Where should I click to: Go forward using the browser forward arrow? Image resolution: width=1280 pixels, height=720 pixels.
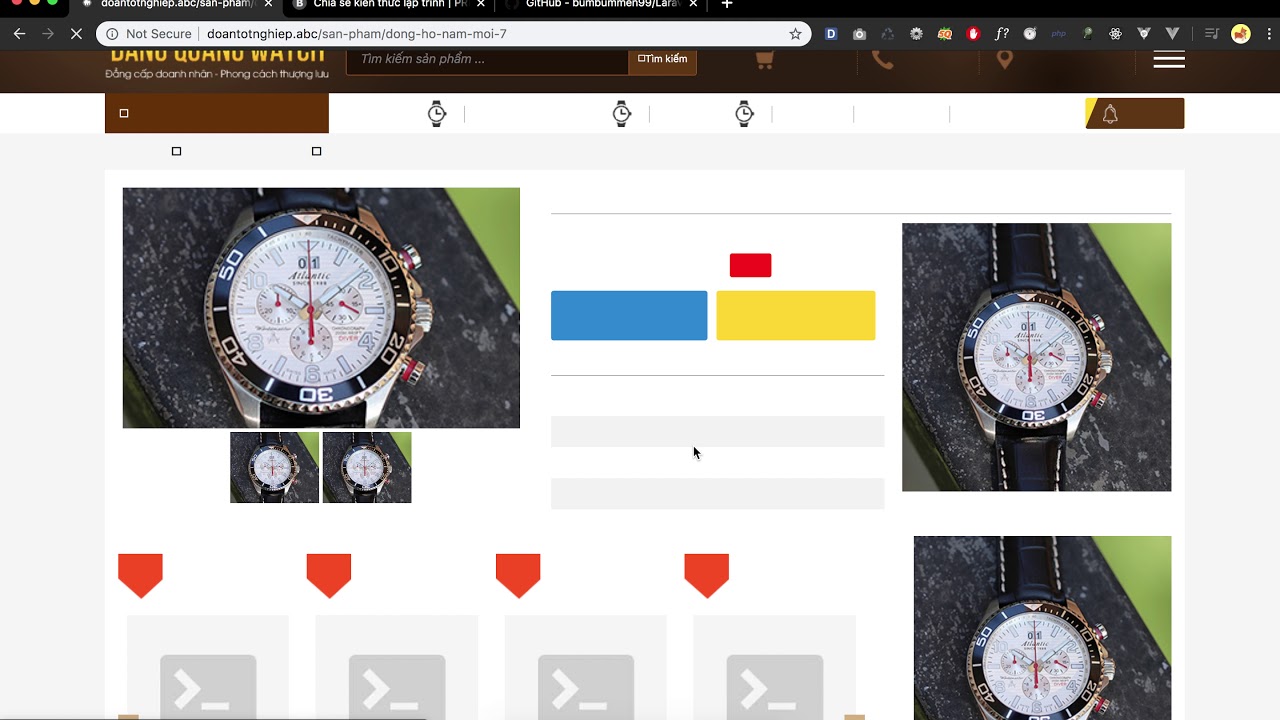click(x=48, y=34)
